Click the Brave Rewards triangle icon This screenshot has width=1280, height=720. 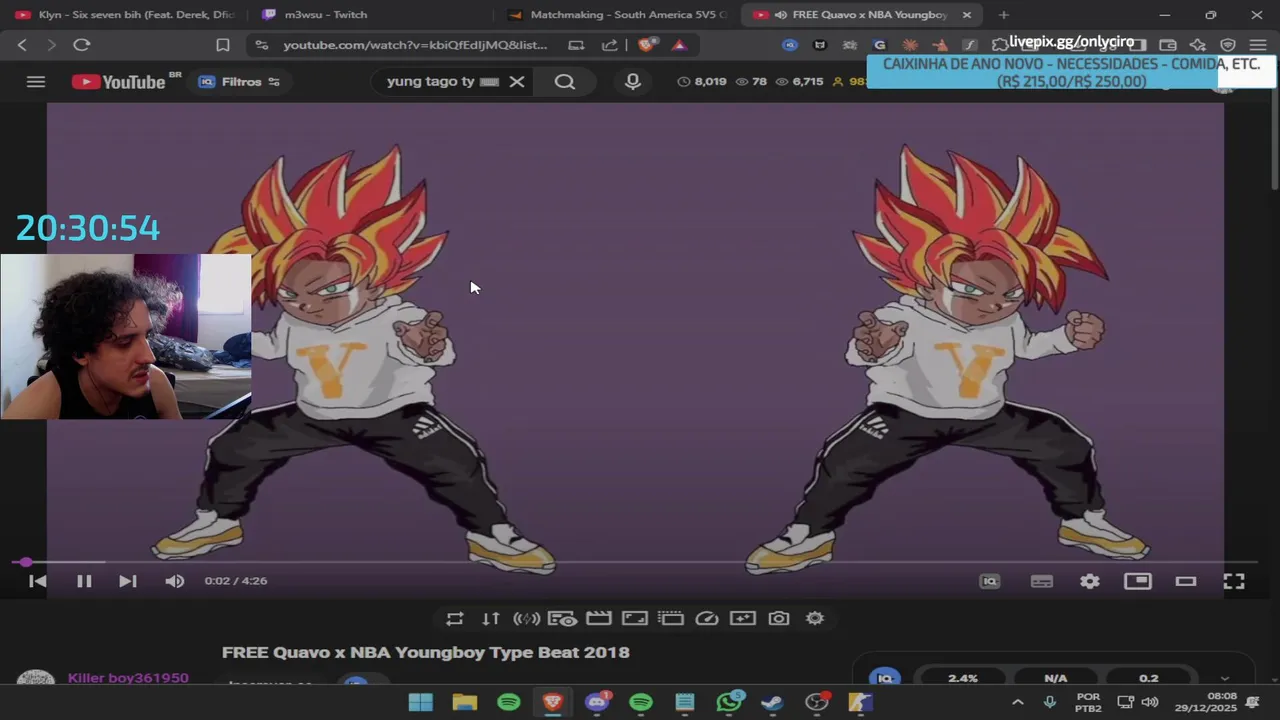click(x=679, y=45)
